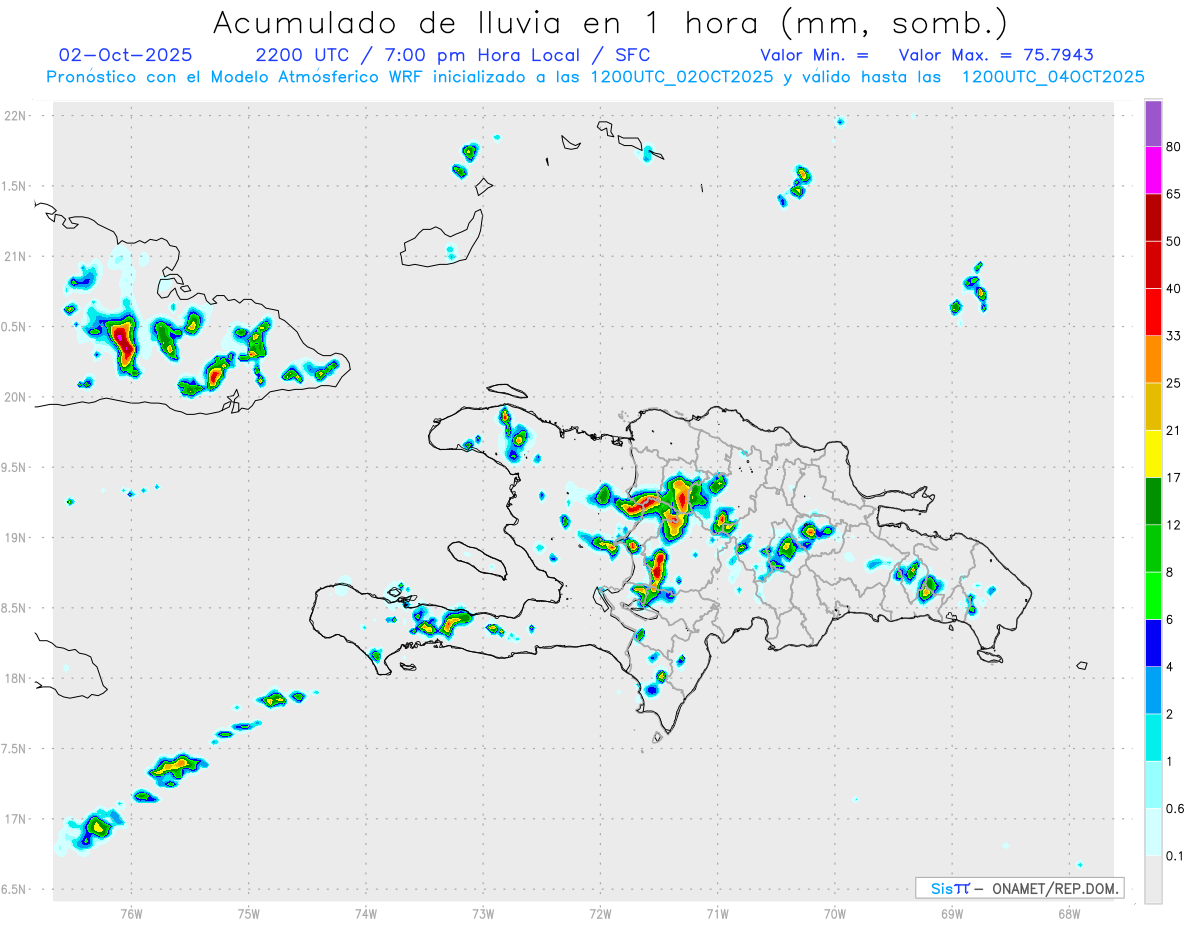This screenshot has height=927, width=1200.
Task: Click the legend value "50"
Action: 1174,242
